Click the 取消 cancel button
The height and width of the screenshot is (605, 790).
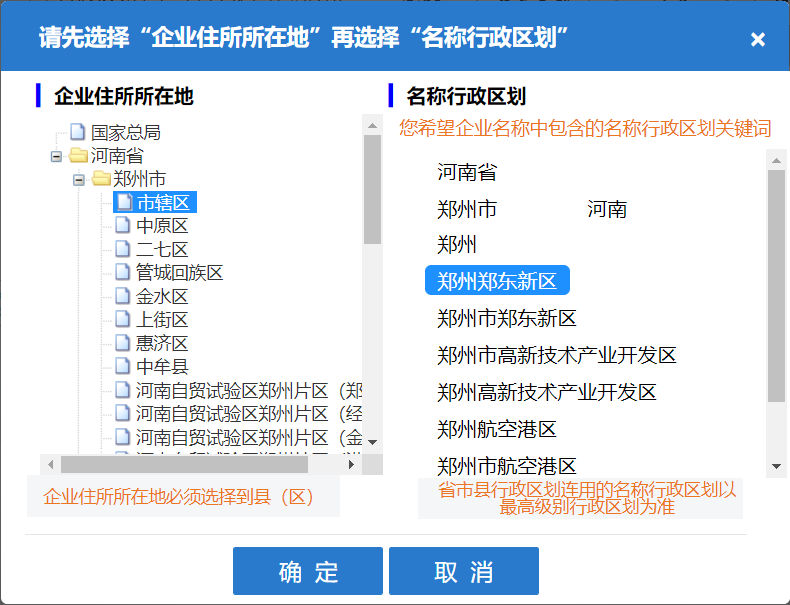tap(464, 571)
